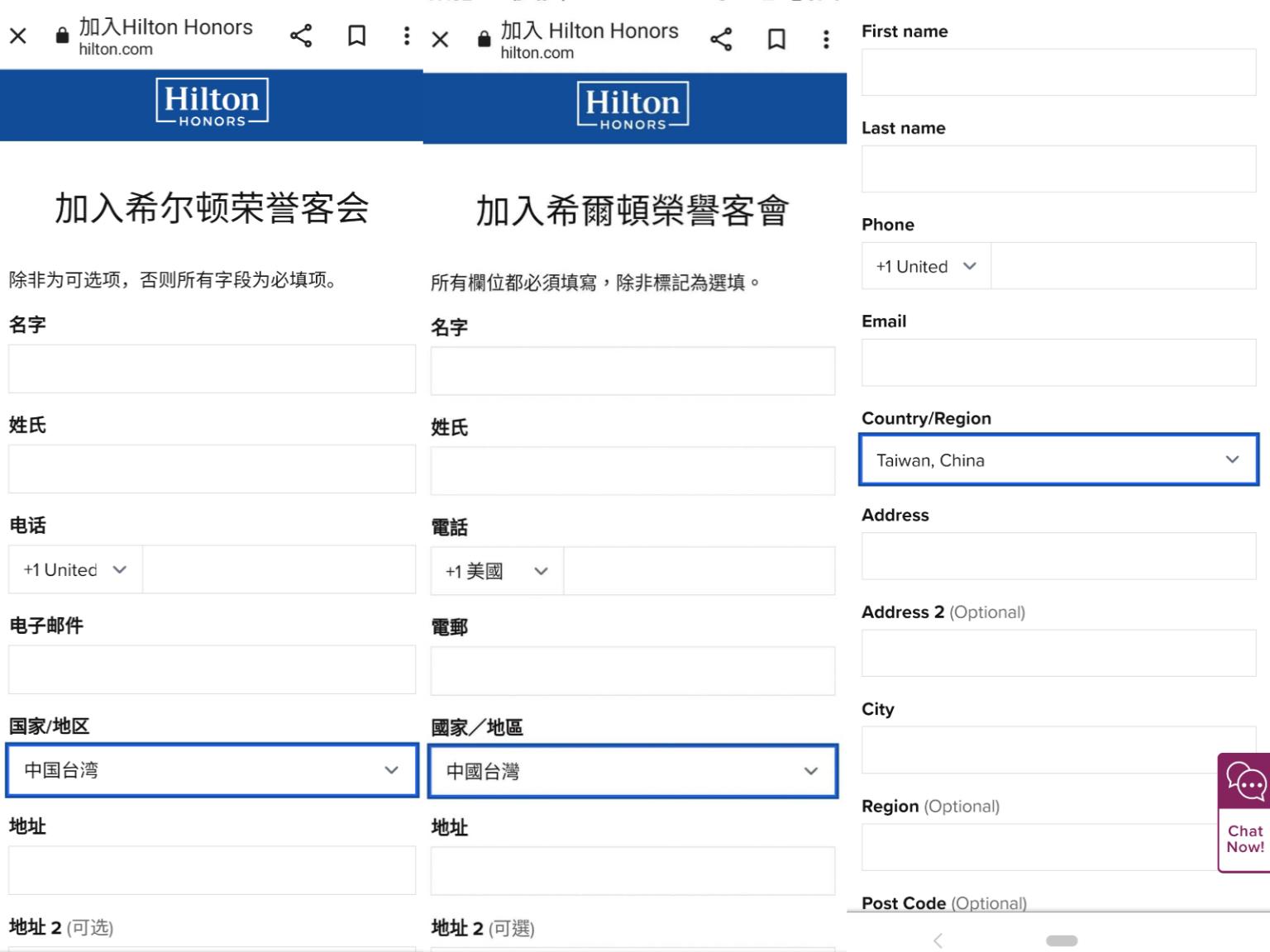Open three-dot menu in the middle browser bar
This screenshot has height=952, width=1270.
(x=825, y=40)
